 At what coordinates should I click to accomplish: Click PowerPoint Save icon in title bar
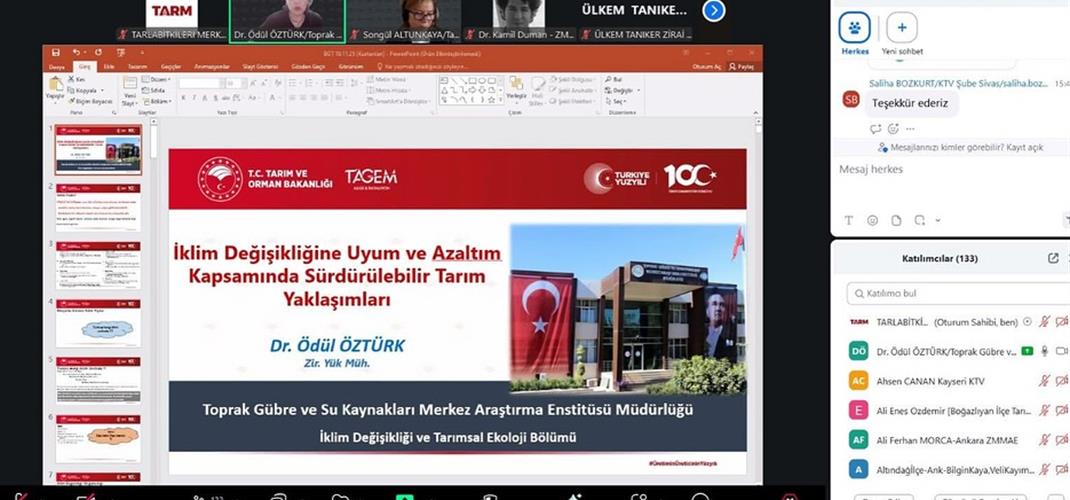click(56, 53)
